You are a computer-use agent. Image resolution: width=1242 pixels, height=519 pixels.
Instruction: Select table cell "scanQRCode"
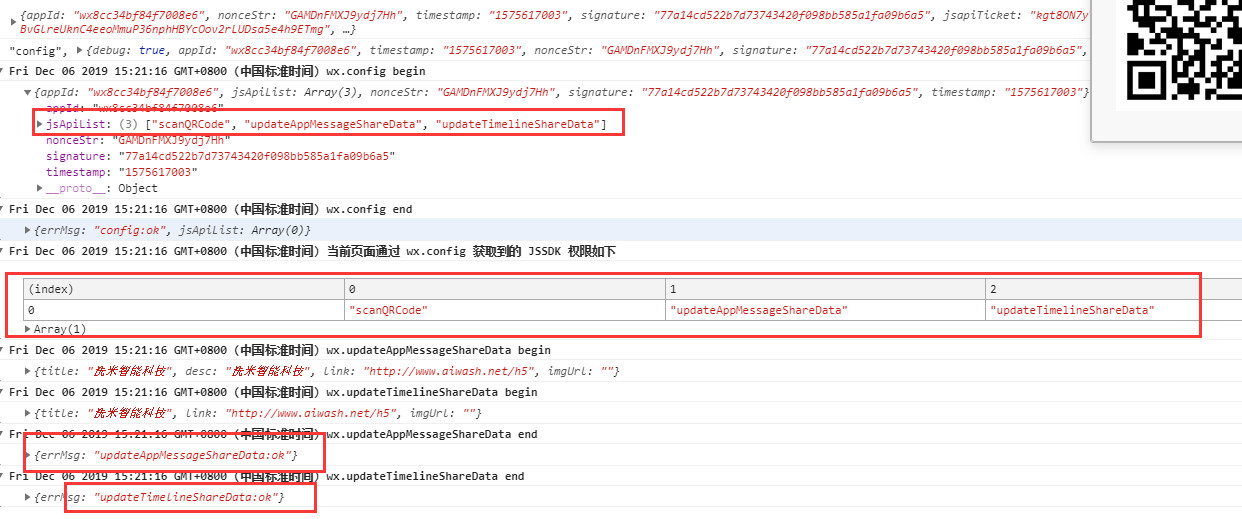pos(505,310)
